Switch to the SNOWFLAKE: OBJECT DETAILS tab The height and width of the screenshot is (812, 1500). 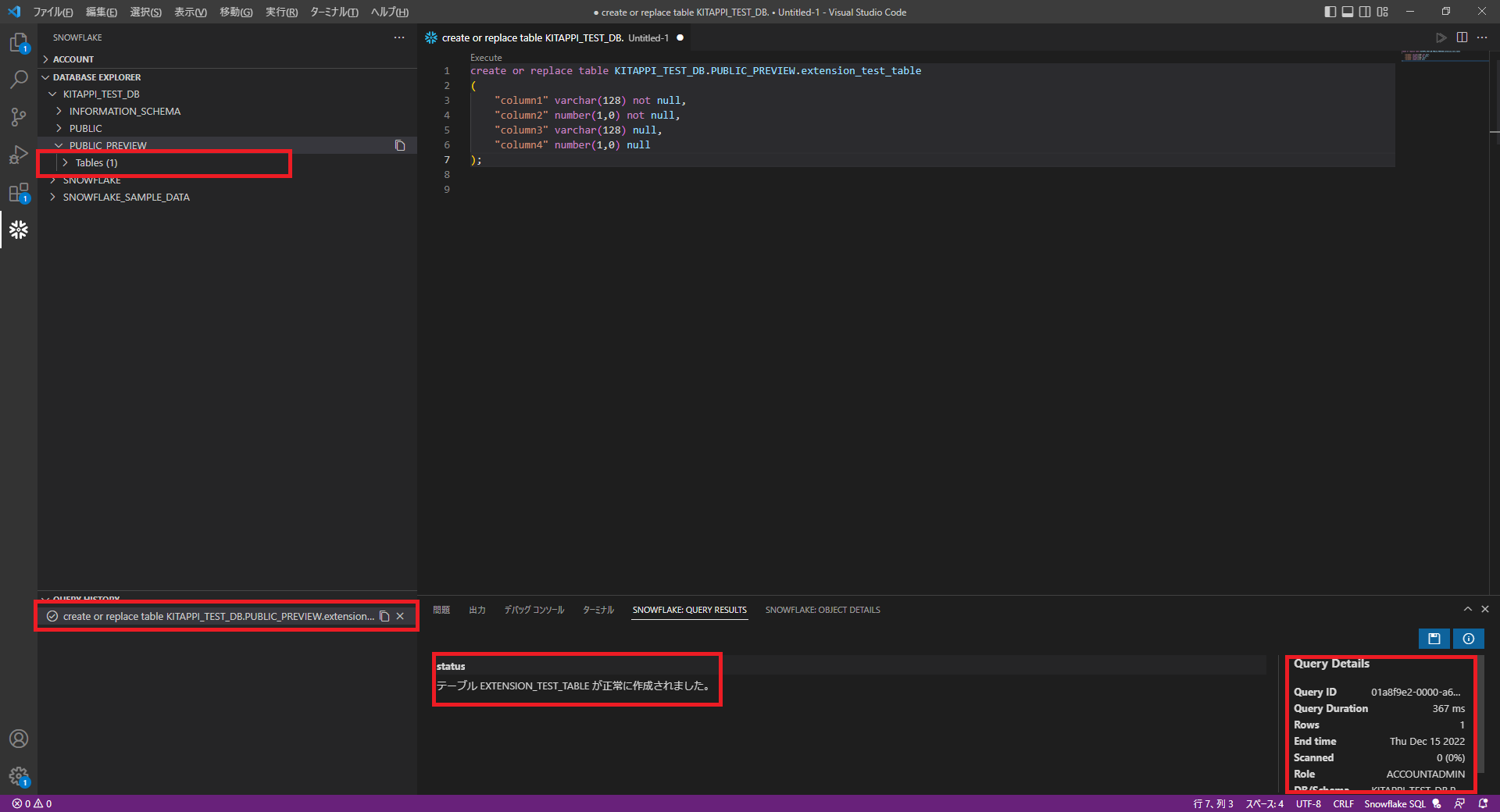tap(823, 610)
